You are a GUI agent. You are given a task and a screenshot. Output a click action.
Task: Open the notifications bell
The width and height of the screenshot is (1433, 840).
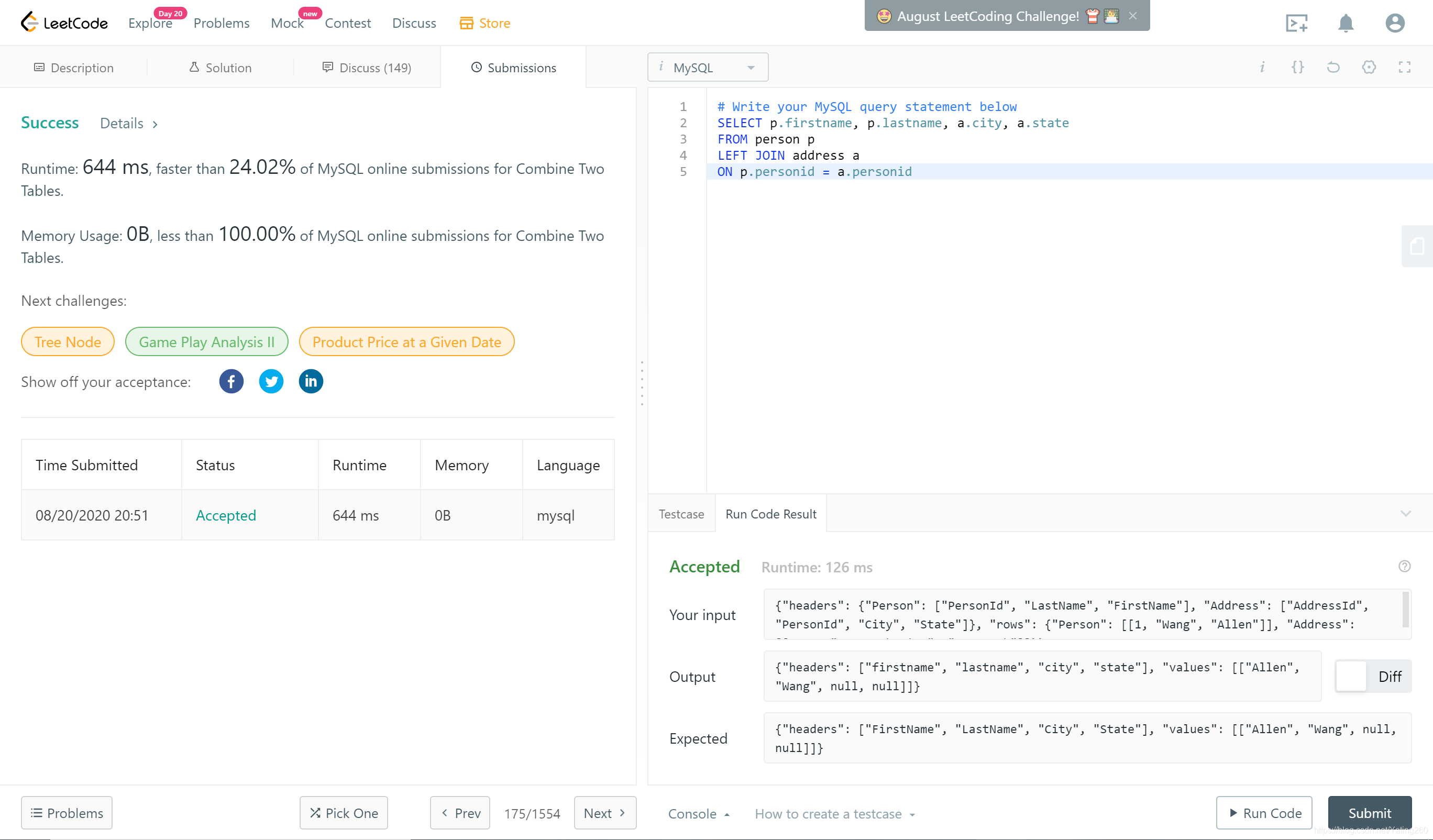click(x=1345, y=24)
